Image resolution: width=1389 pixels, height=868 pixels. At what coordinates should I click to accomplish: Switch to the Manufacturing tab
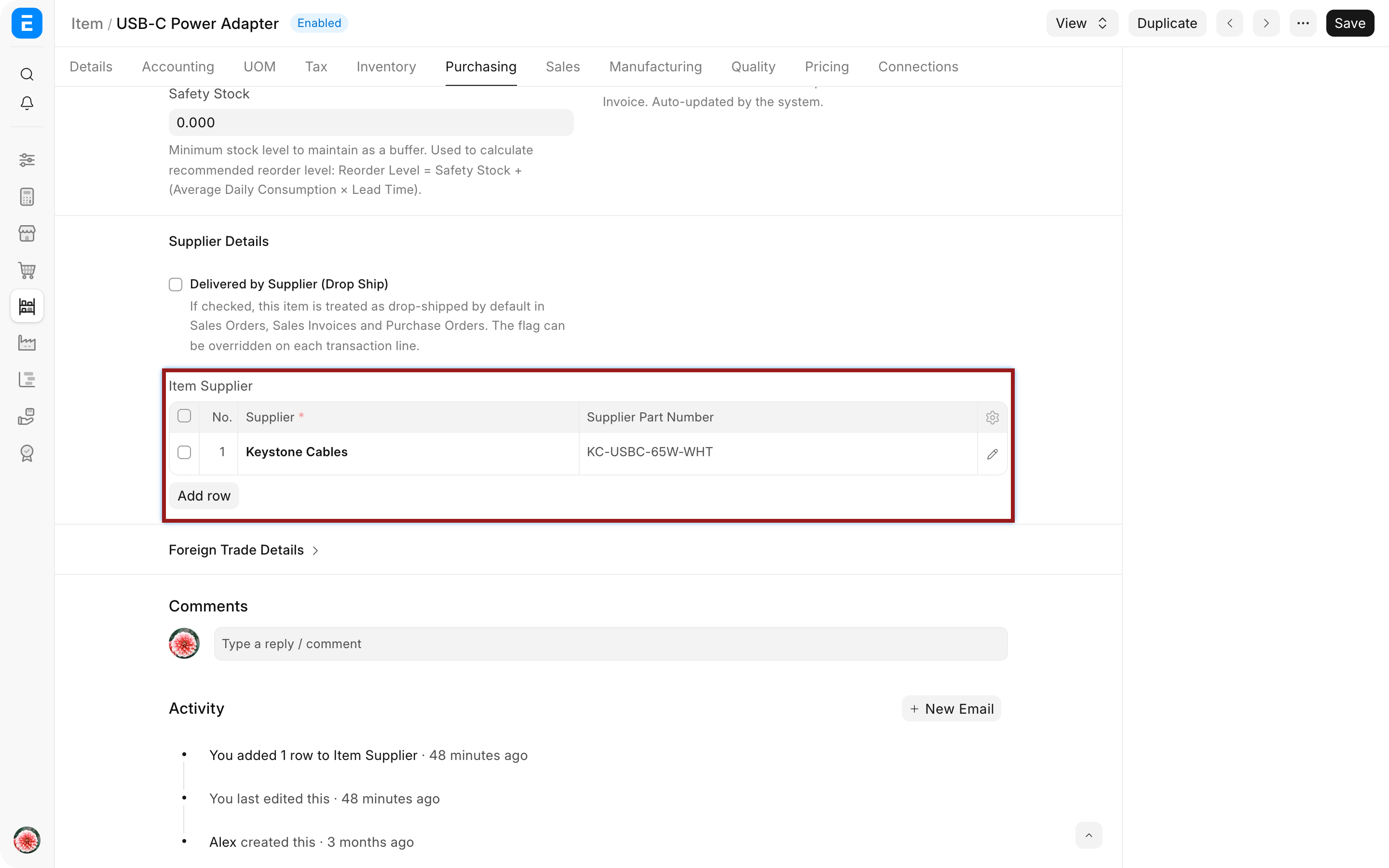click(655, 67)
